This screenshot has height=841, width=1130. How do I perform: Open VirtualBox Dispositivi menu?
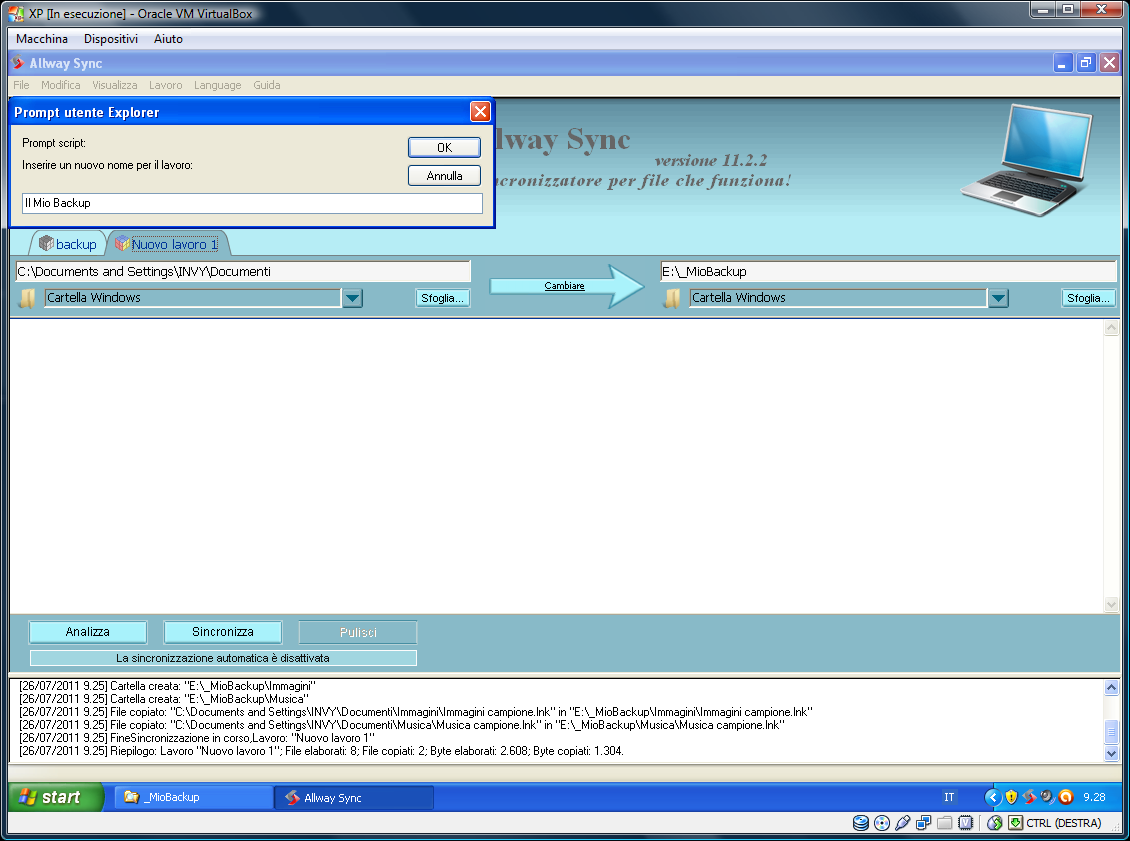pos(110,39)
